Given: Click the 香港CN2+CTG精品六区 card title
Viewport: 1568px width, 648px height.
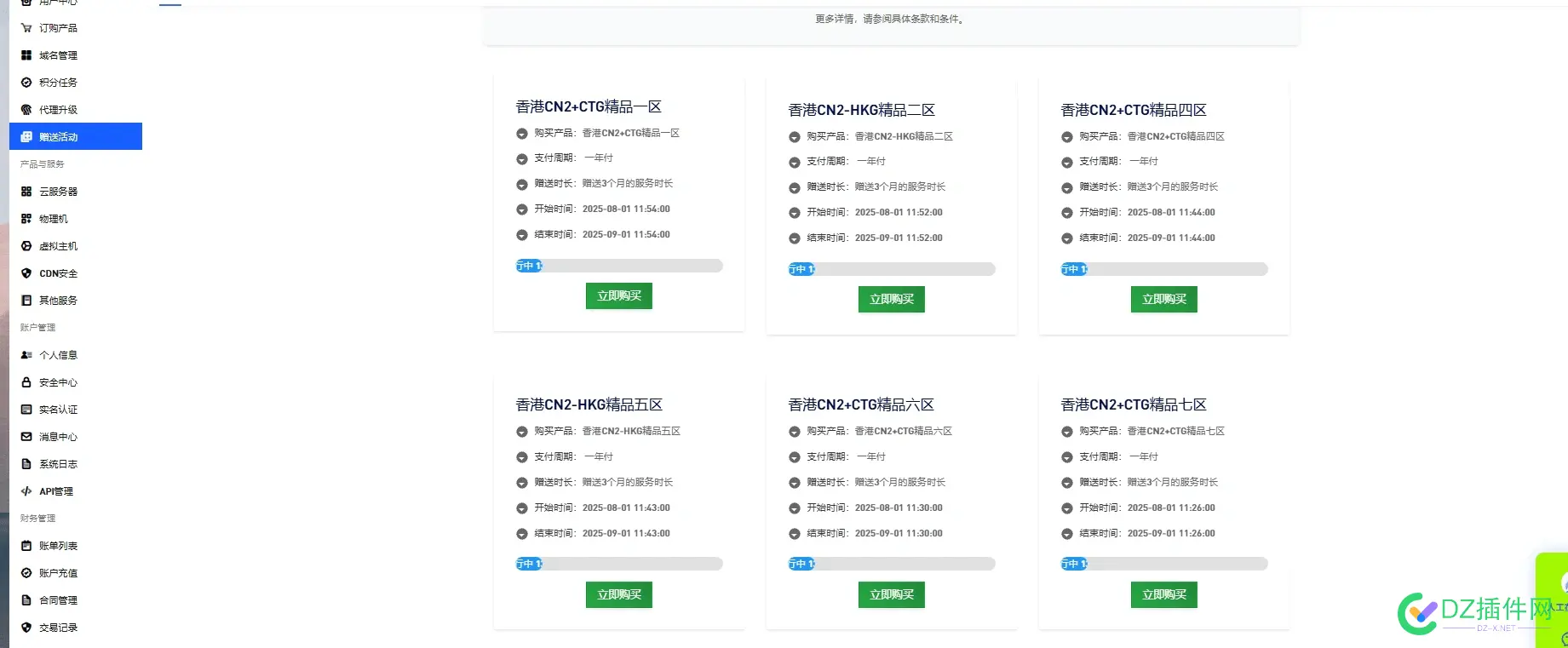Looking at the screenshot, I should point(861,404).
